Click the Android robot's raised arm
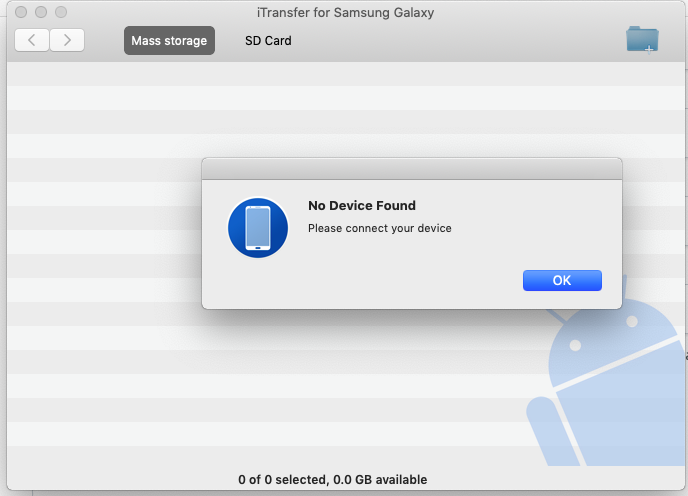This screenshot has height=496, width=688. pos(555,432)
